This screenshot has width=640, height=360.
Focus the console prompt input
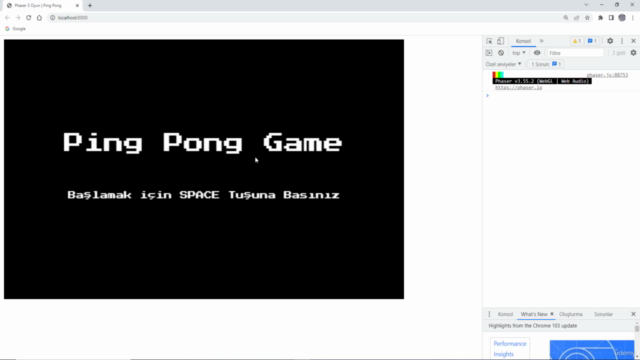click(563, 96)
